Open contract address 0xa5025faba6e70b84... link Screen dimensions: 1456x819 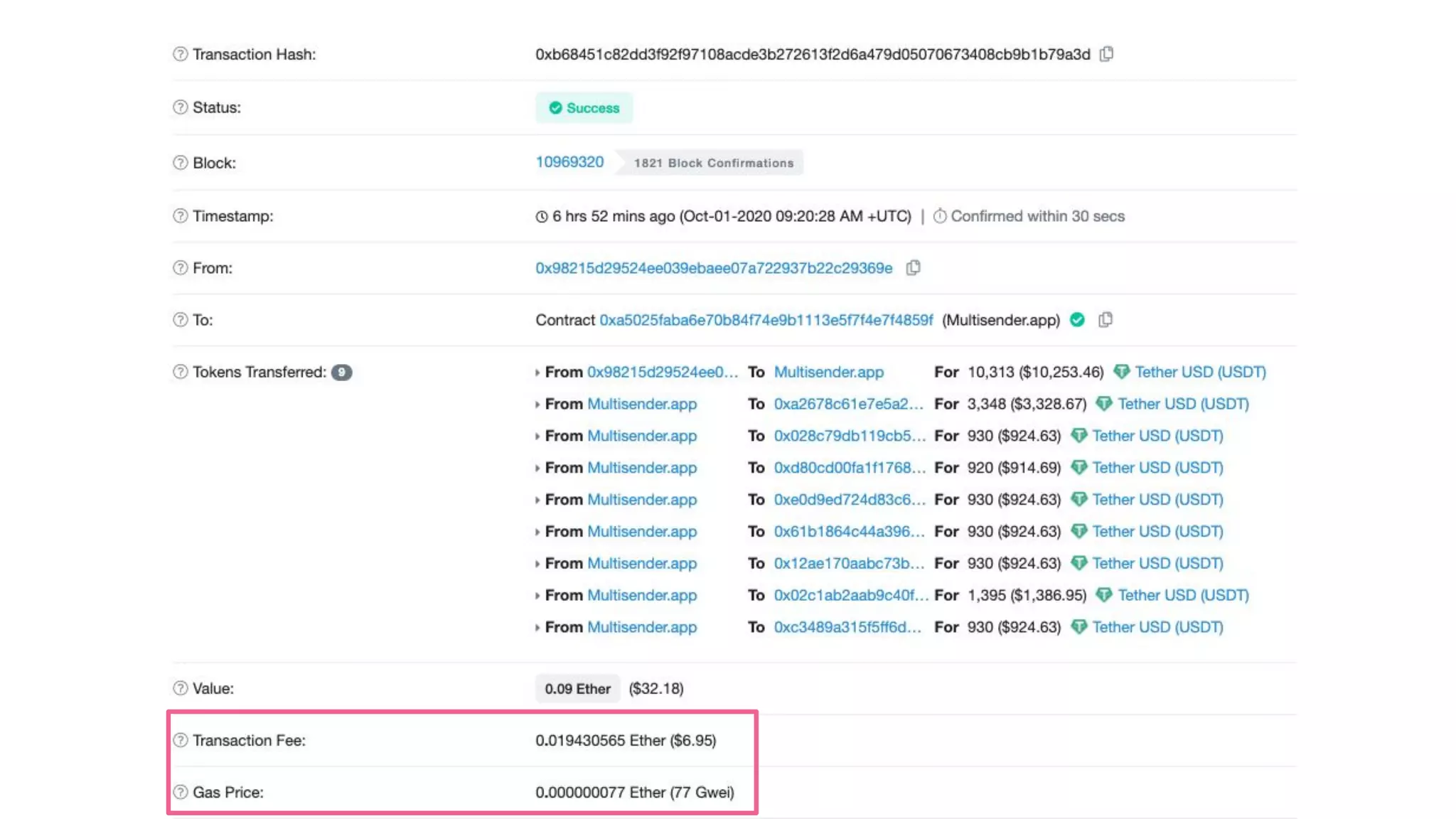(x=766, y=320)
